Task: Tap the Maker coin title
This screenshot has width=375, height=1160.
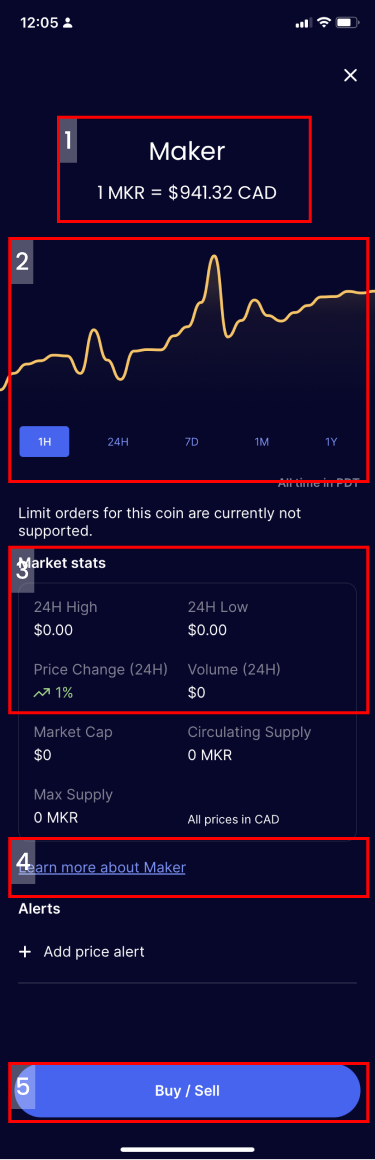Action: (x=187, y=151)
